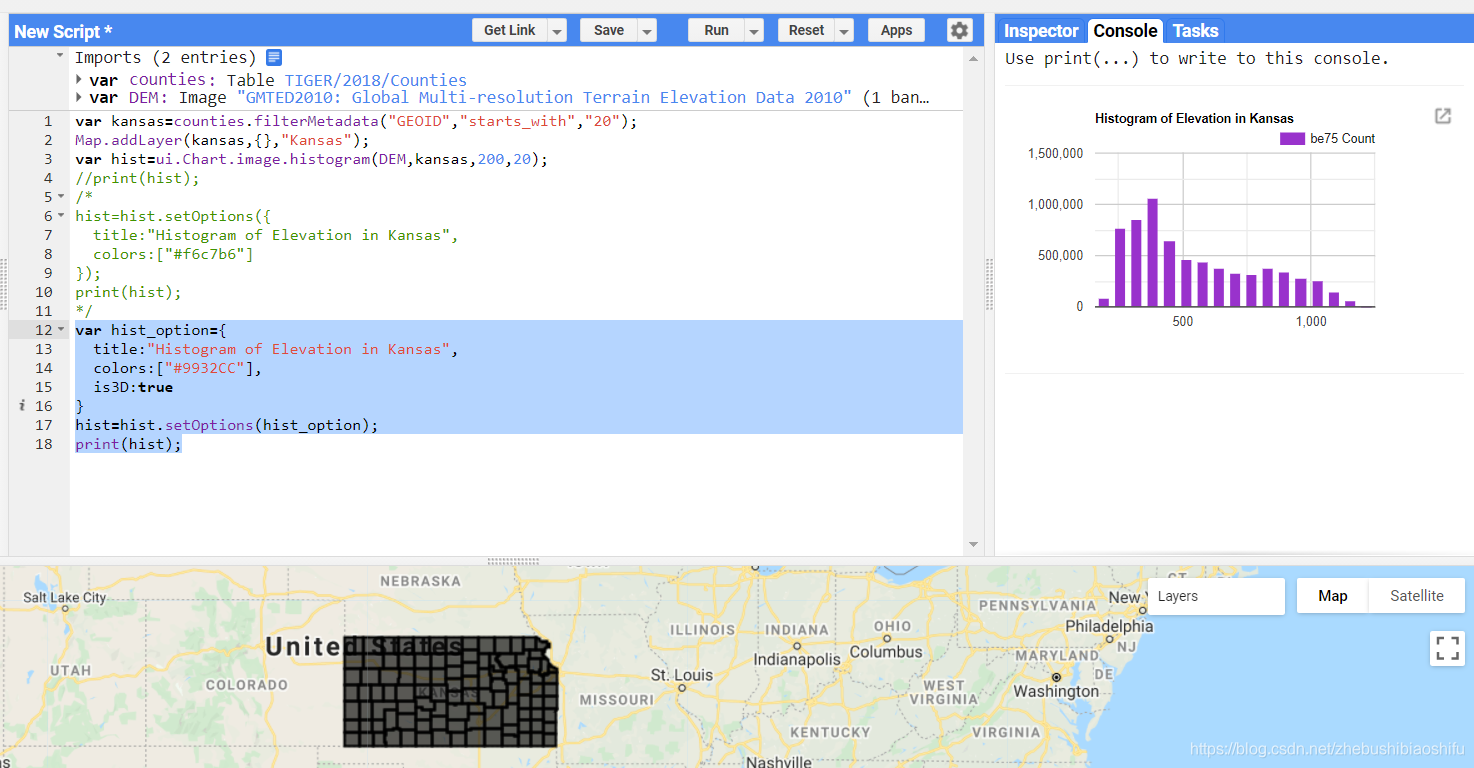Click the is3D:true line in code
1474x768 pixels.
click(133, 387)
